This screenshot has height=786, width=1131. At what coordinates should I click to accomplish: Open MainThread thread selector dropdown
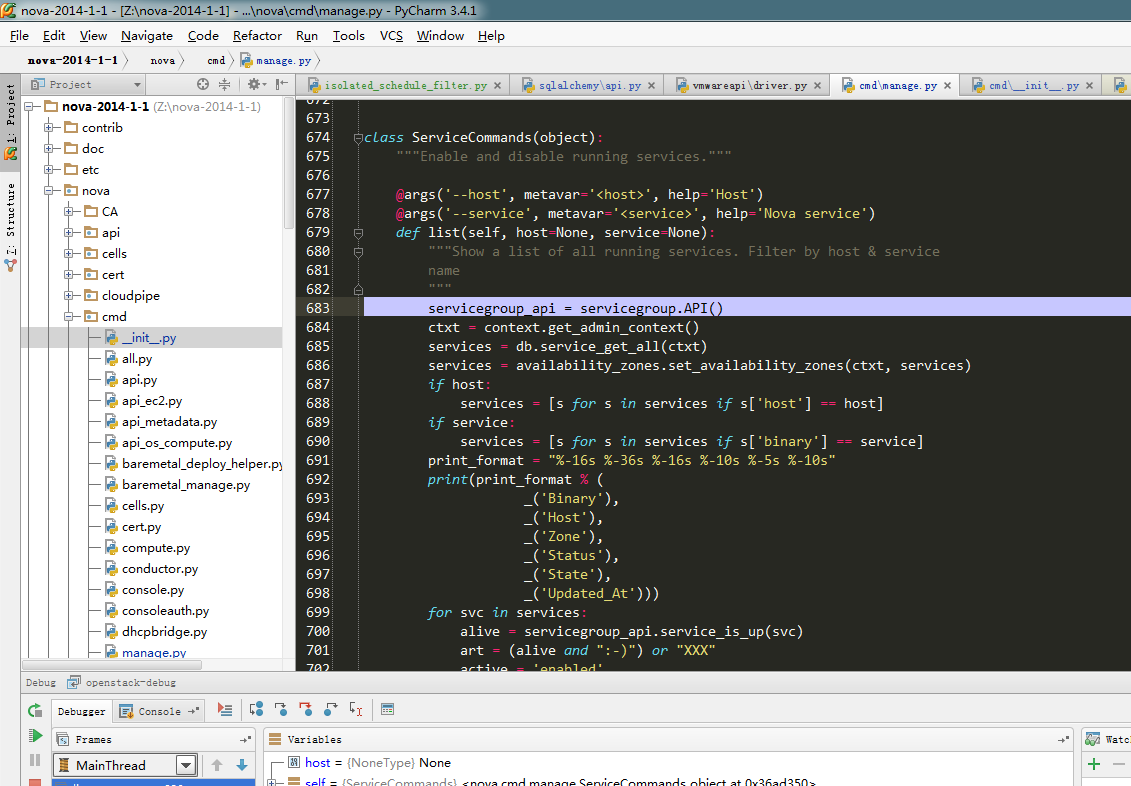[x=186, y=765]
